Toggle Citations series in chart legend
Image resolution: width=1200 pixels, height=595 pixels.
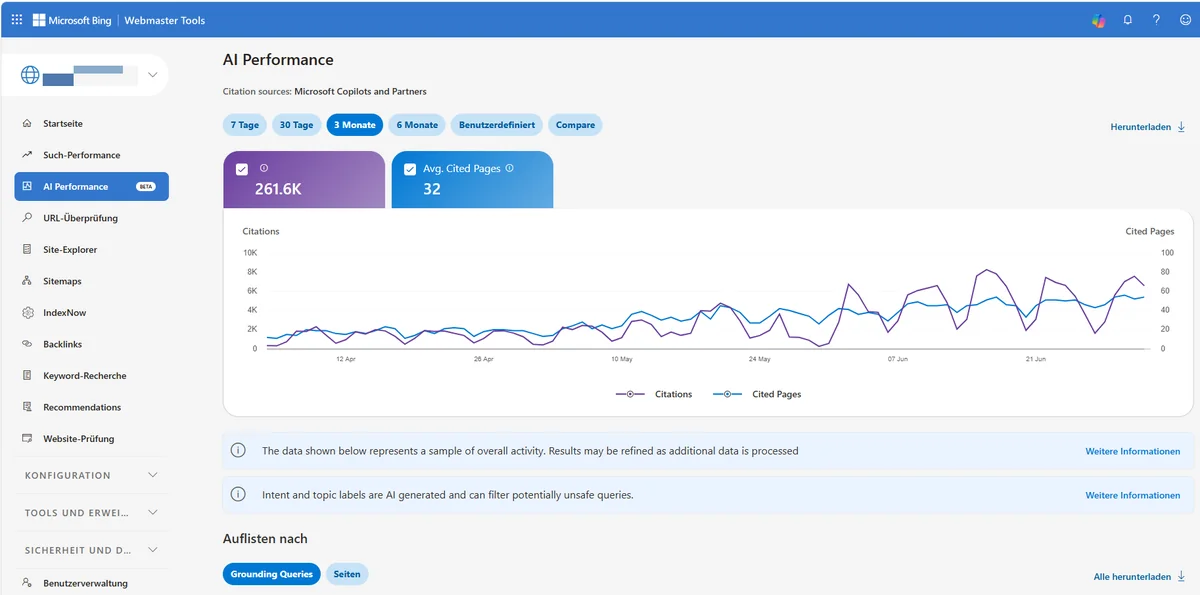coord(654,394)
